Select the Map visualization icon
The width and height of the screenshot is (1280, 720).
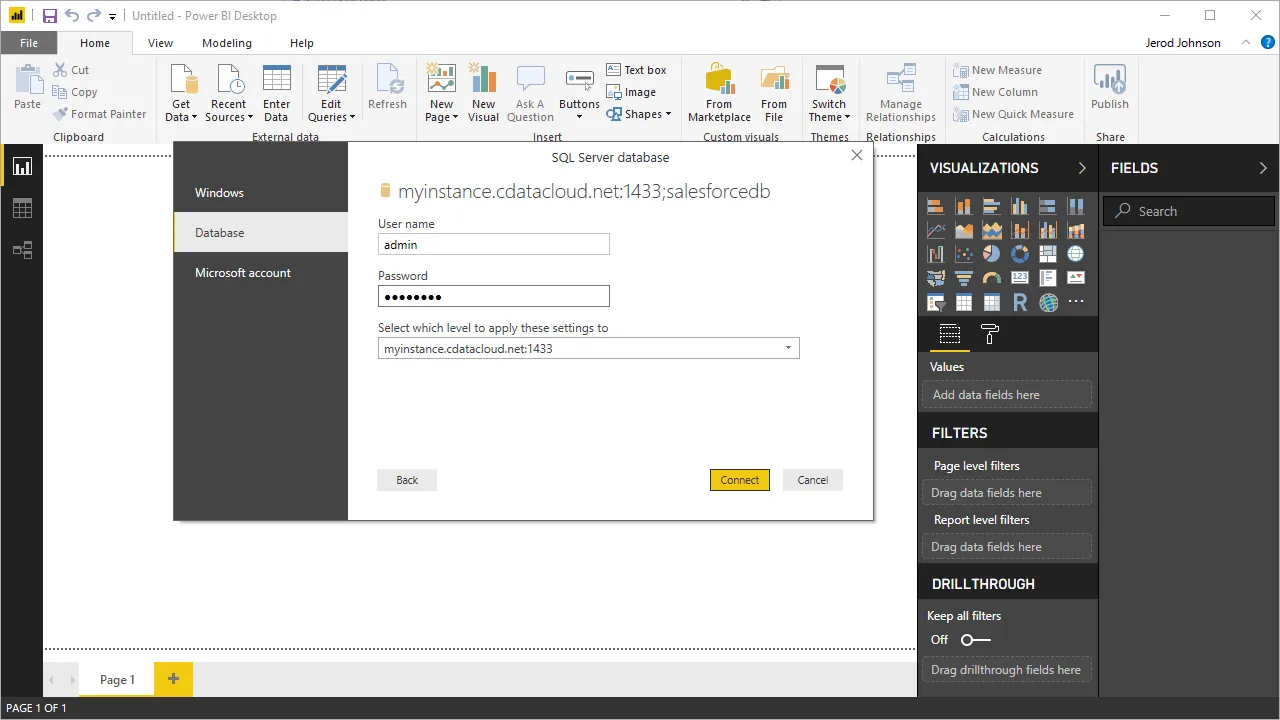(x=1075, y=254)
